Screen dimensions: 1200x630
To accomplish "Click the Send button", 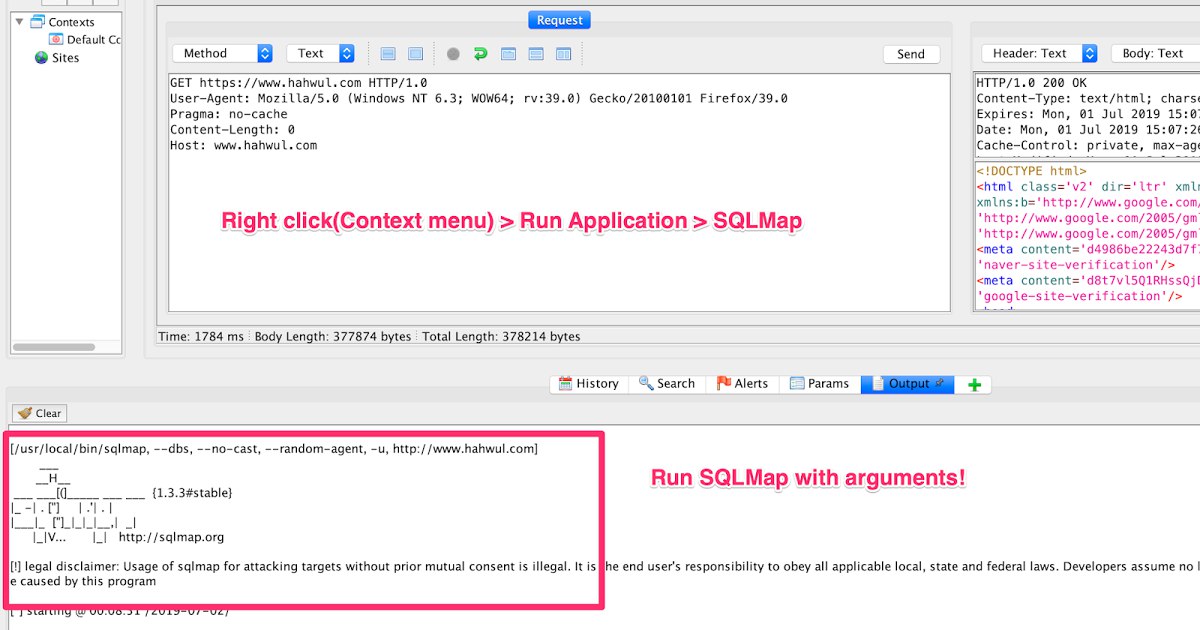I will [x=911, y=54].
